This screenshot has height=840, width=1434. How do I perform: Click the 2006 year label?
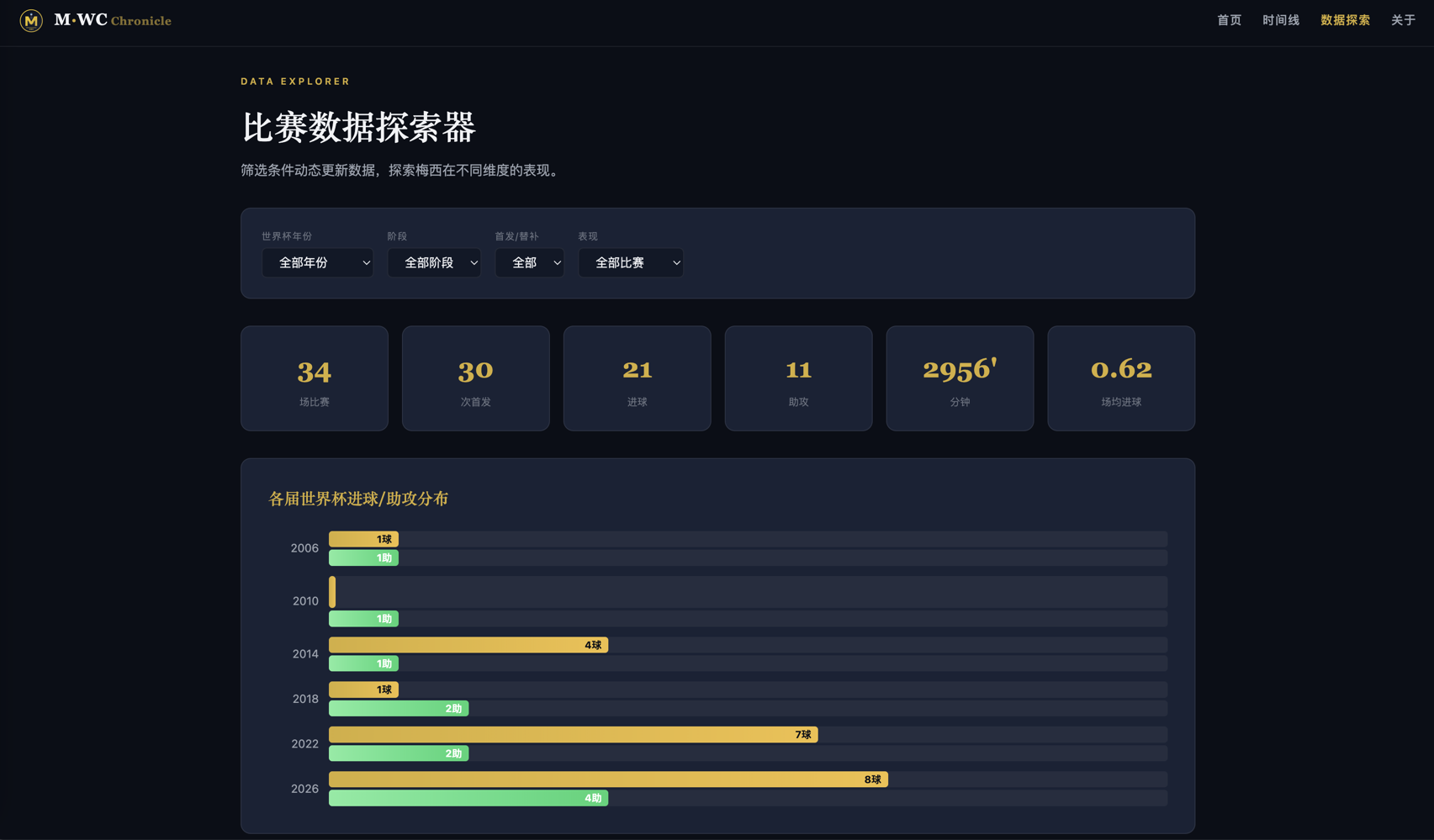(x=304, y=548)
